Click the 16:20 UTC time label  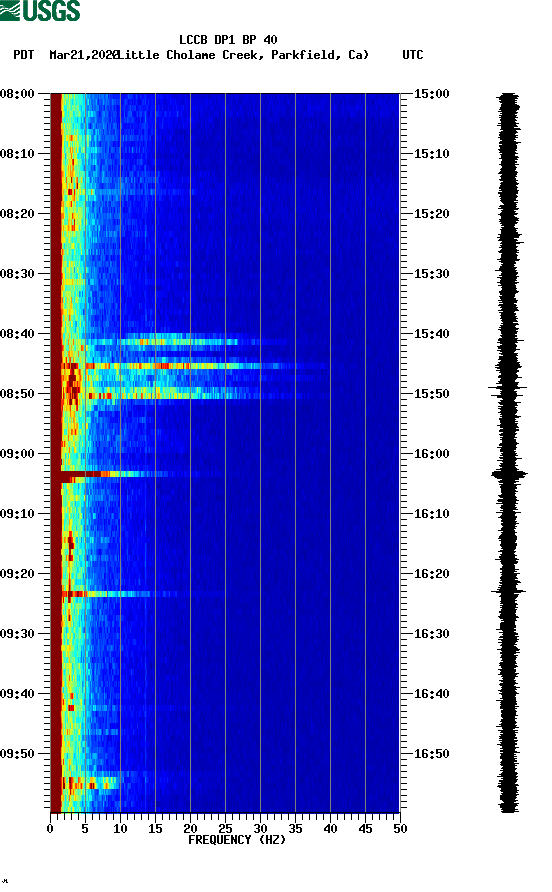pyautogui.click(x=431, y=574)
